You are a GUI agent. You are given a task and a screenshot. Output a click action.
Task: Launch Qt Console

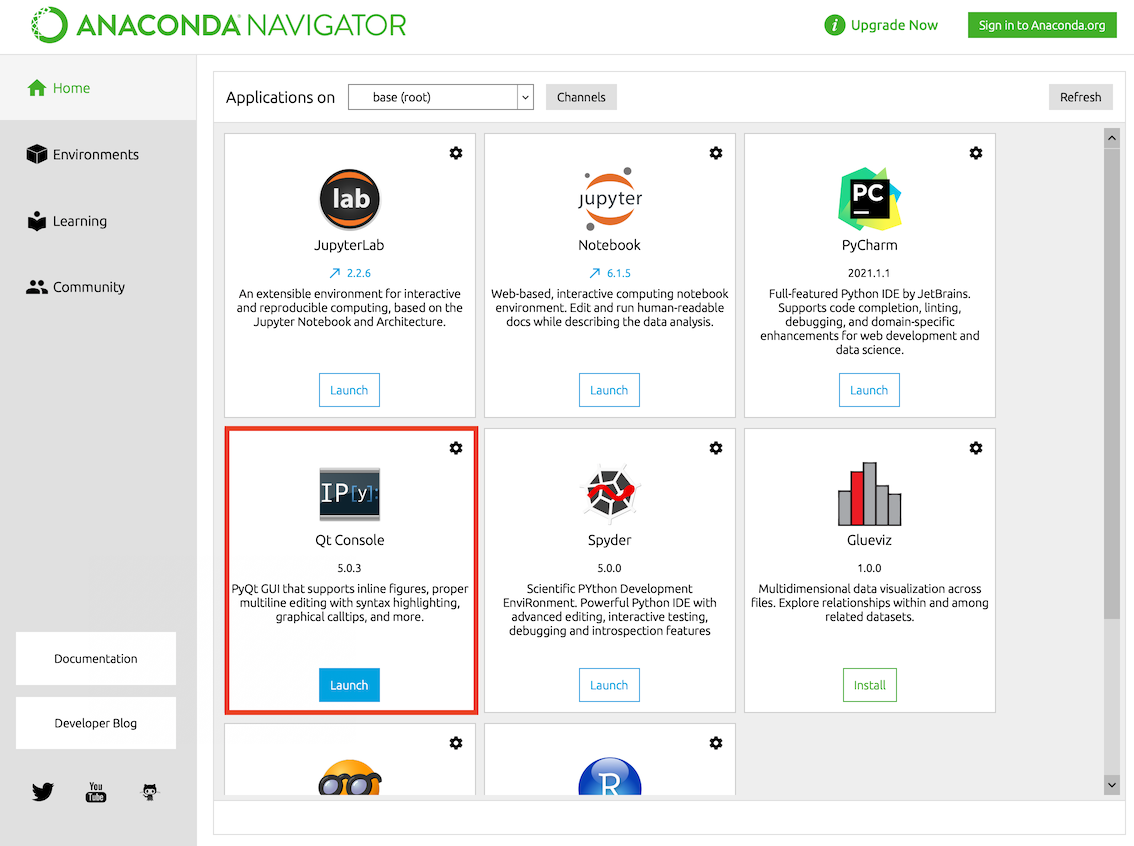click(x=349, y=685)
